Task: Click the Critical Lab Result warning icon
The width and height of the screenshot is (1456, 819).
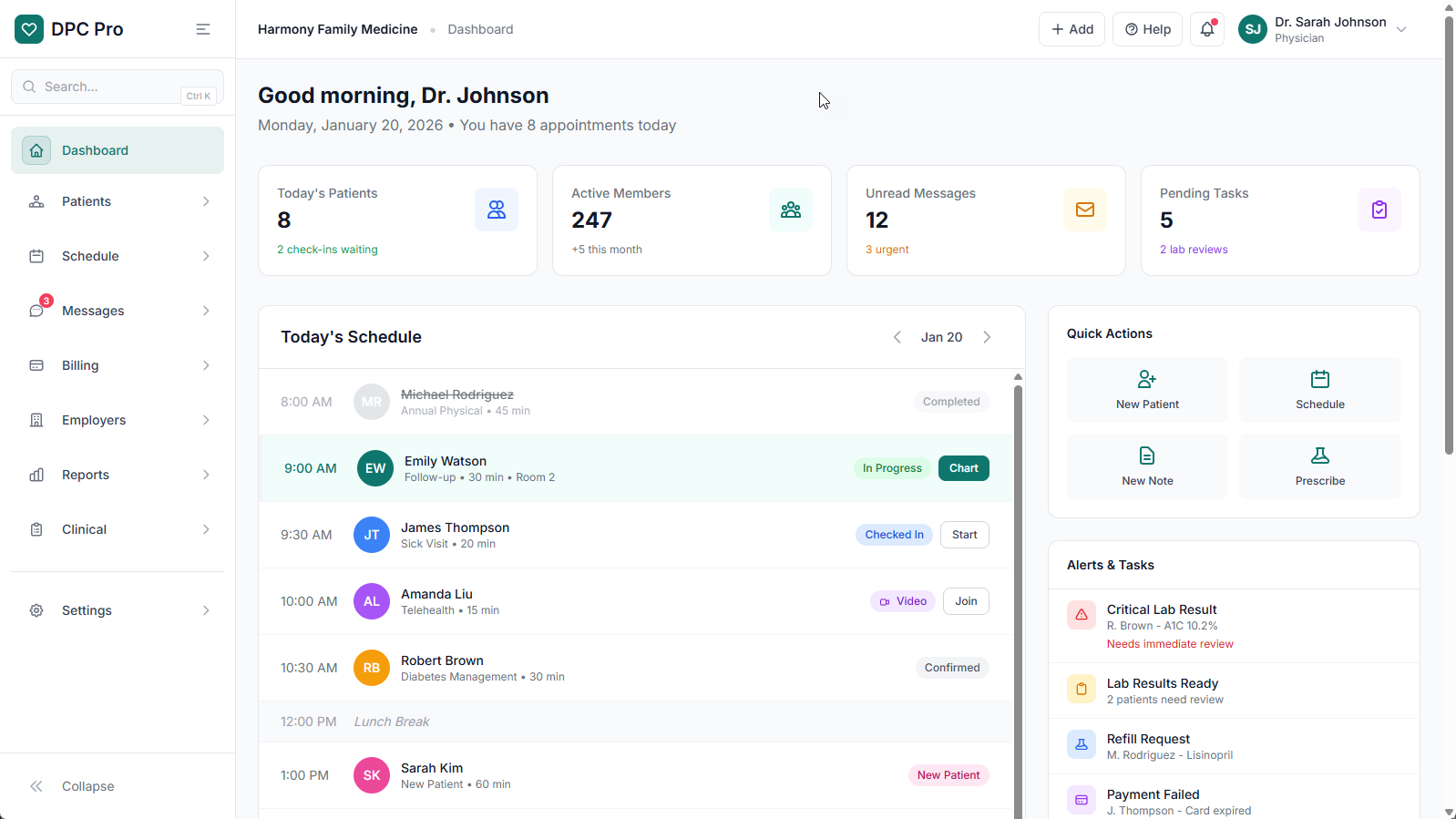Action: 1082,615
